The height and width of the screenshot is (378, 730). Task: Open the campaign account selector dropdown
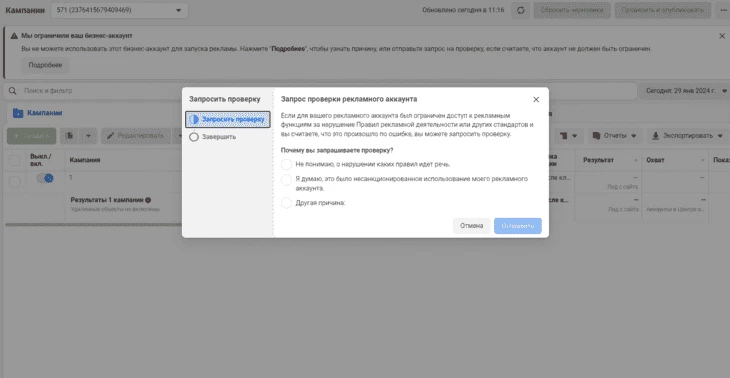tap(119, 10)
